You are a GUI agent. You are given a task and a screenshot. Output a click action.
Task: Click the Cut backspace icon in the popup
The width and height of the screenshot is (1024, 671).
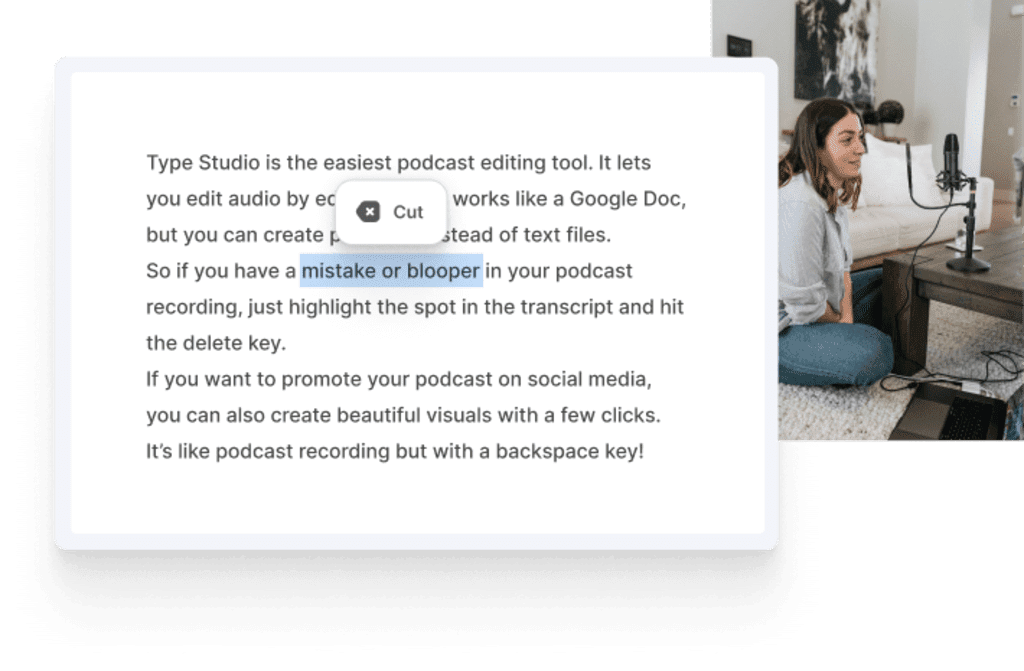click(x=368, y=212)
